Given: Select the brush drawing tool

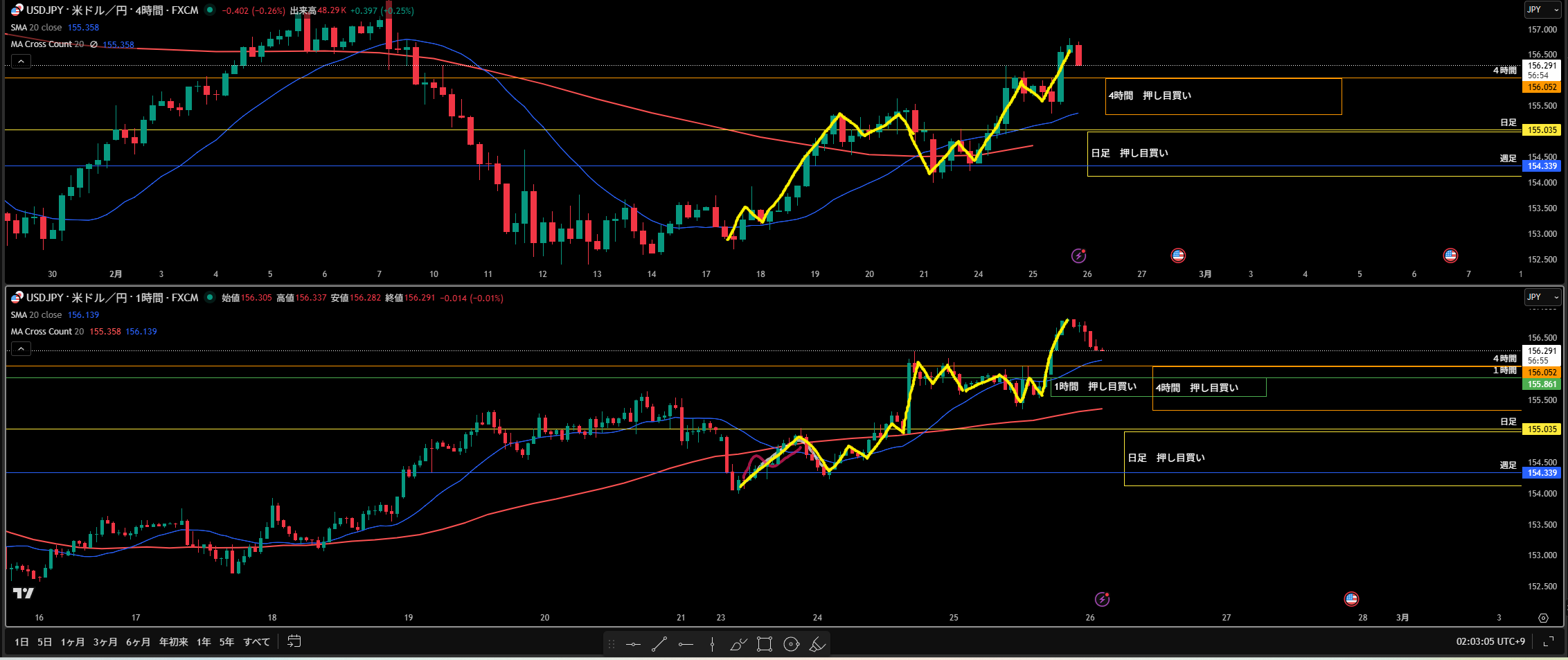Looking at the screenshot, I should (738, 645).
